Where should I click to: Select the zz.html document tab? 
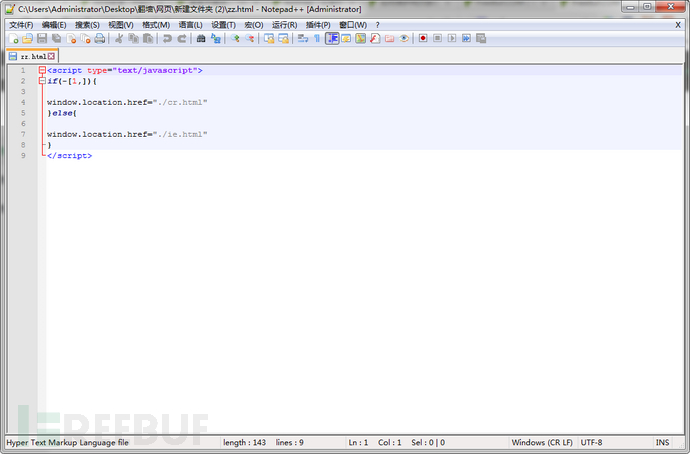[33, 56]
